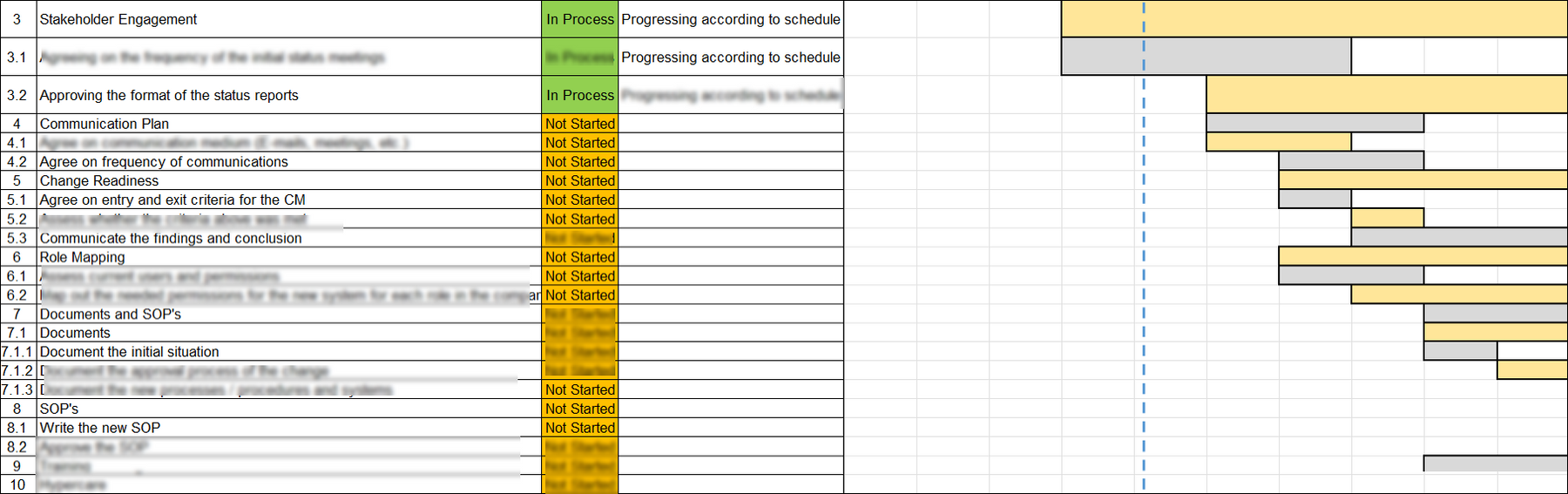Select the Change Readiness row name

288,180
